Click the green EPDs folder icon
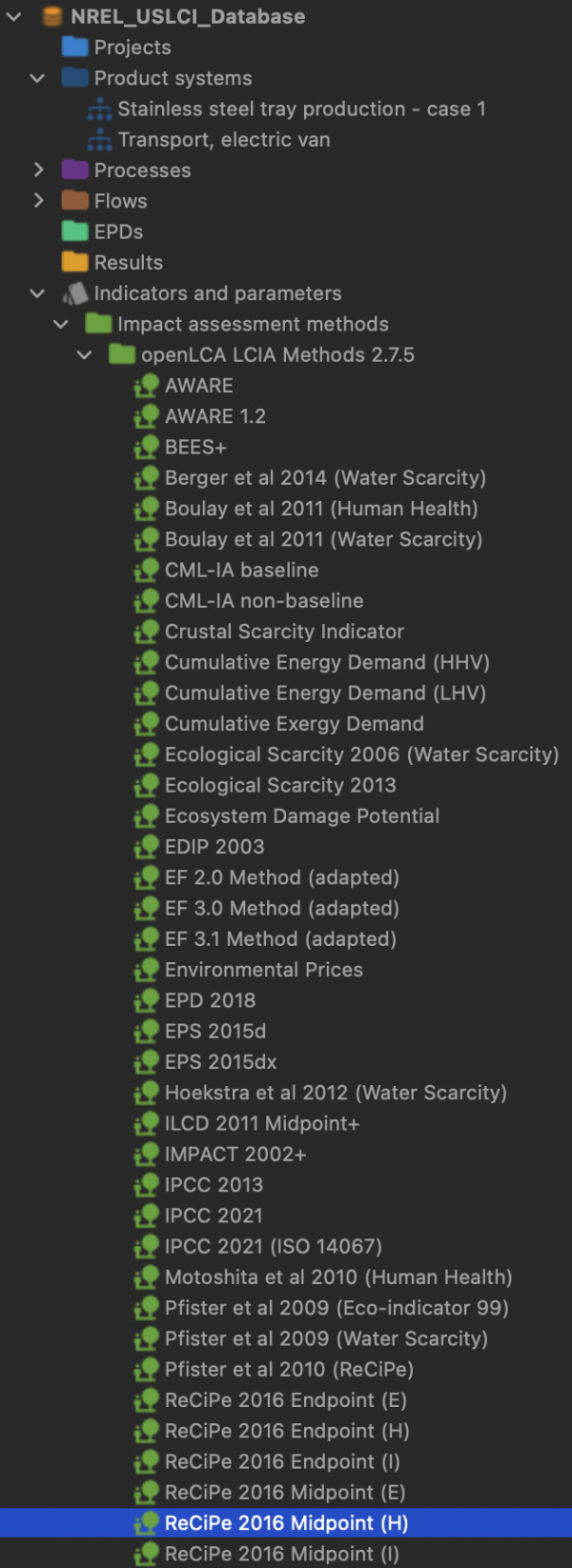The width and height of the screenshot is (572, 1568). (74, 231)
